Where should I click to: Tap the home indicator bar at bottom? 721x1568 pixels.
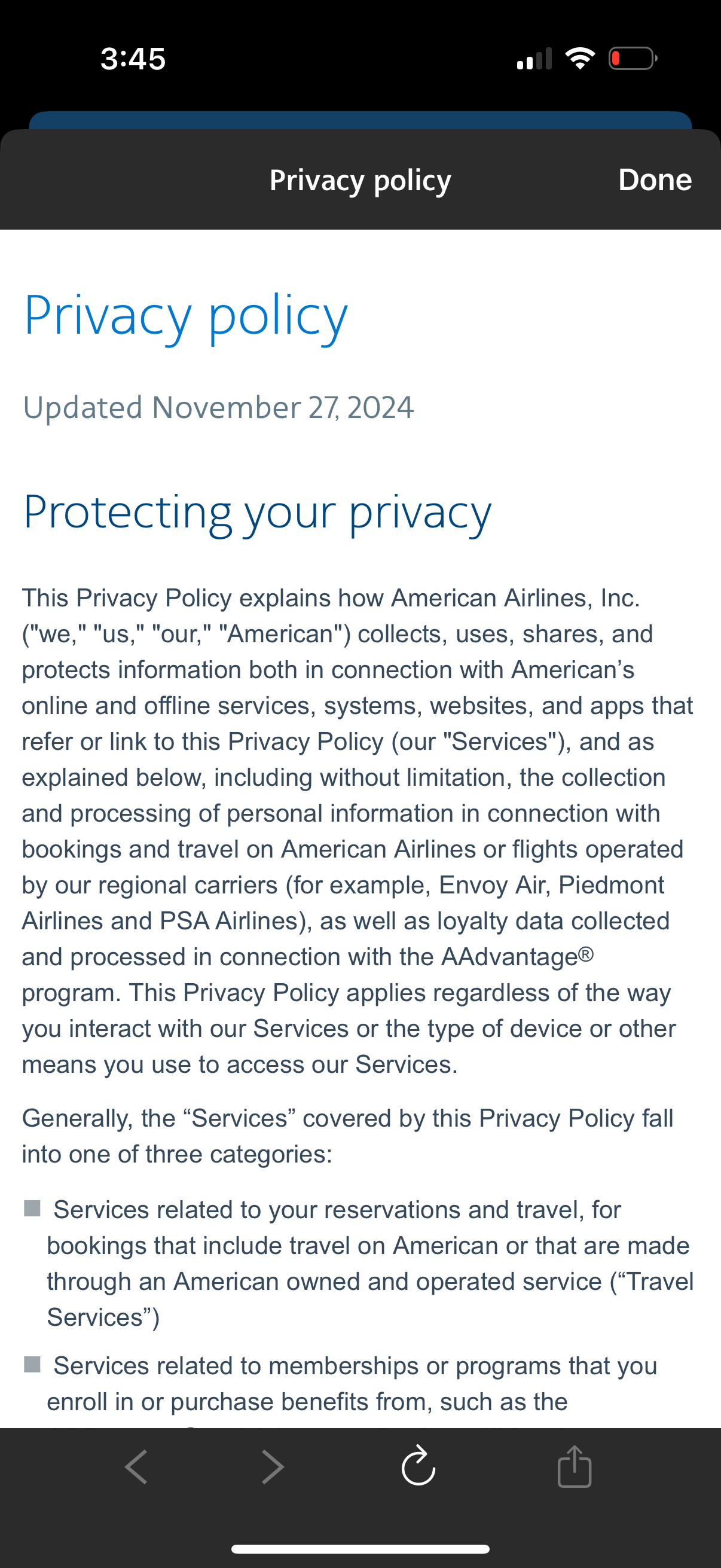point(360,1546)
